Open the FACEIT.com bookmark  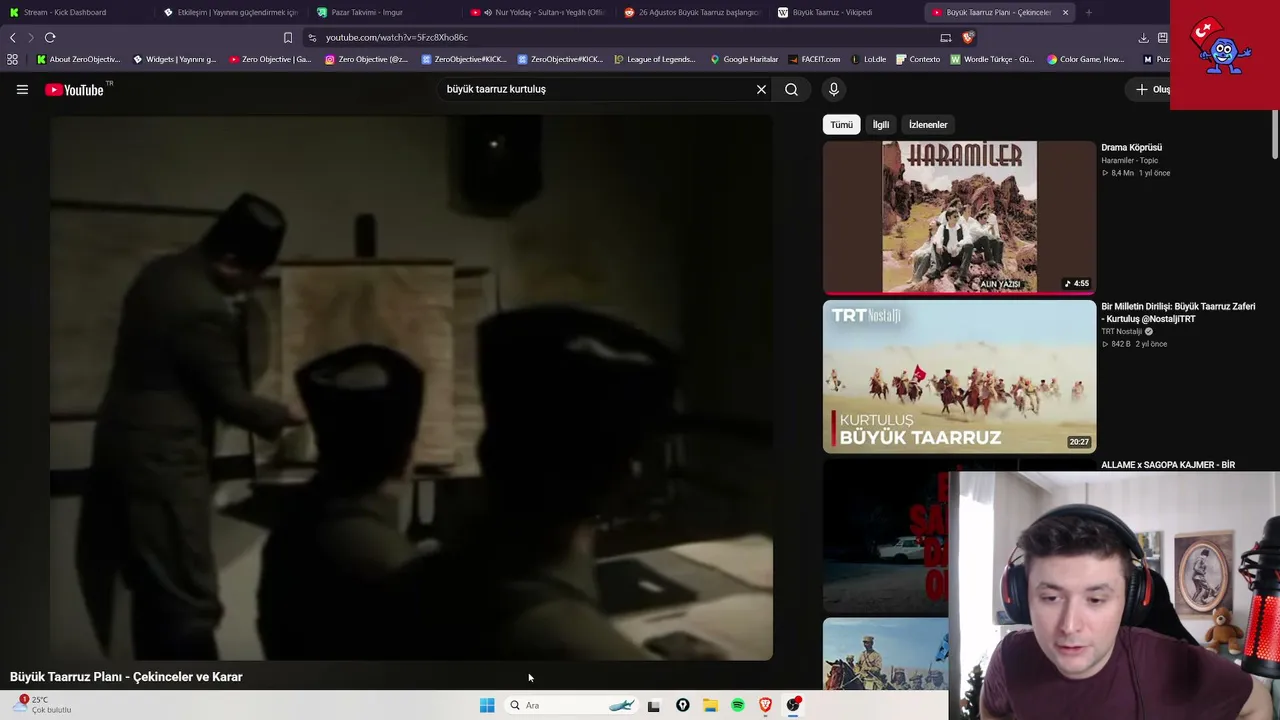814,59
